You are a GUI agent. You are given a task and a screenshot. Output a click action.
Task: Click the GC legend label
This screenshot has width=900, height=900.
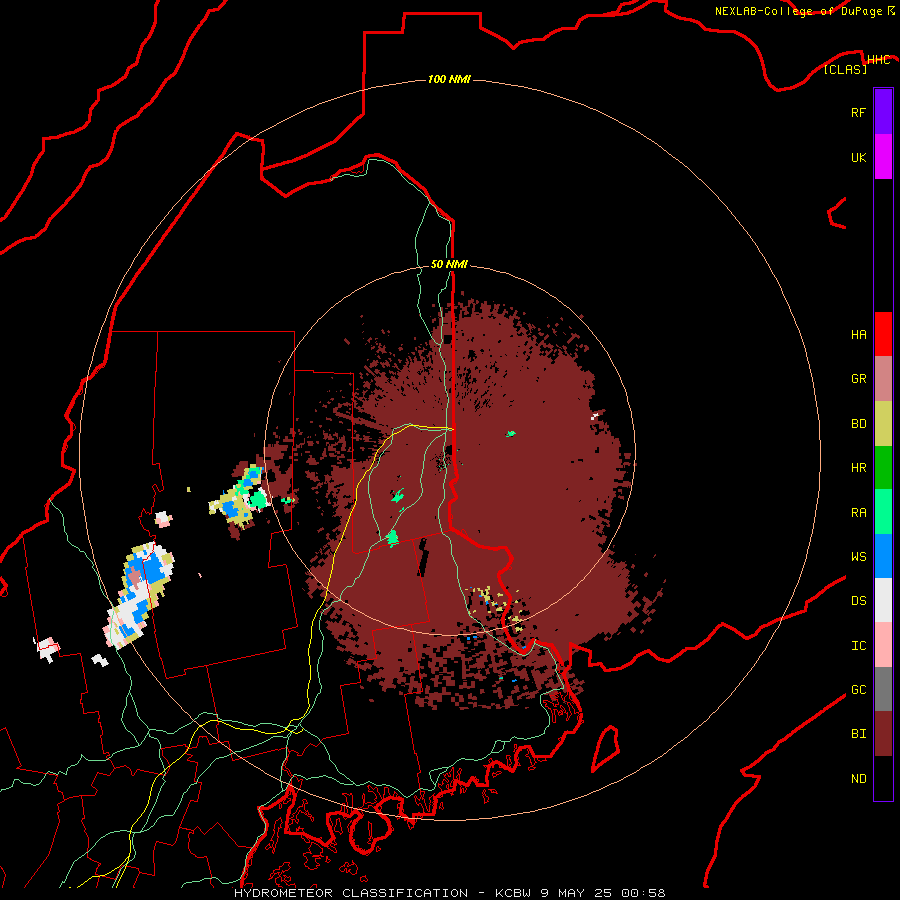858,690
